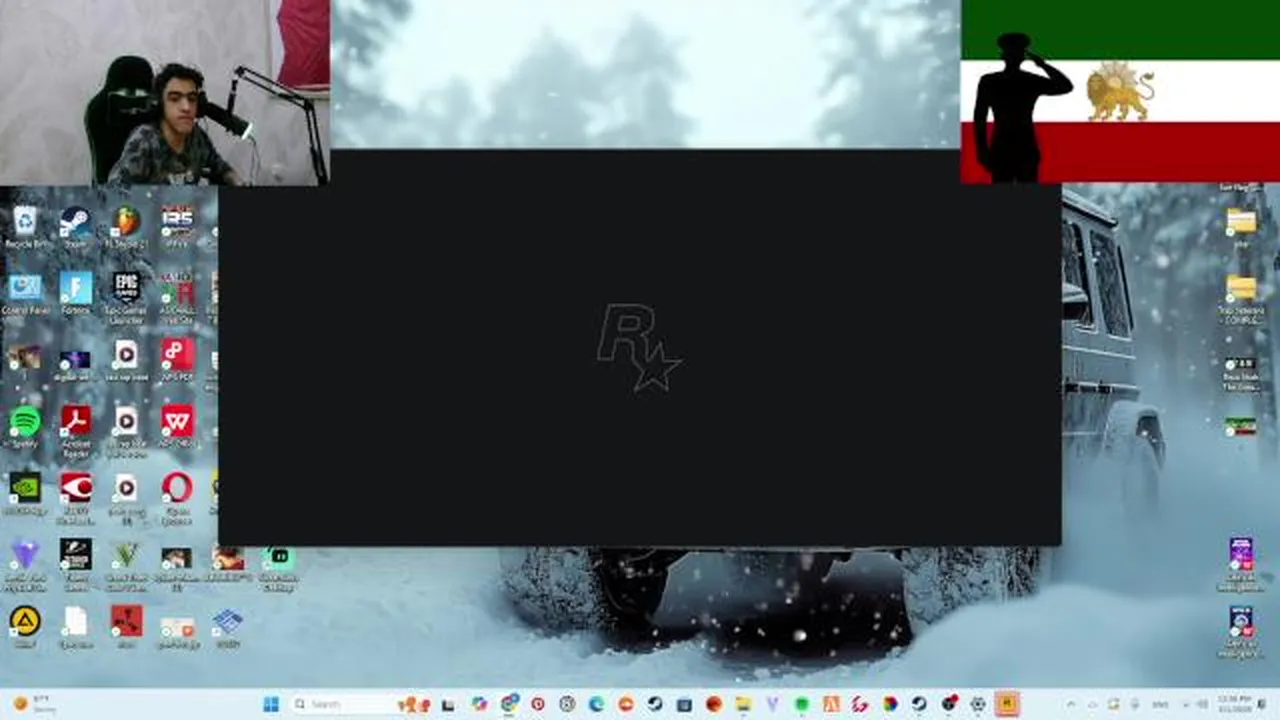Launch Steam from the desktop shortcut
This screenshot has height=720, width=1280.
75,227
